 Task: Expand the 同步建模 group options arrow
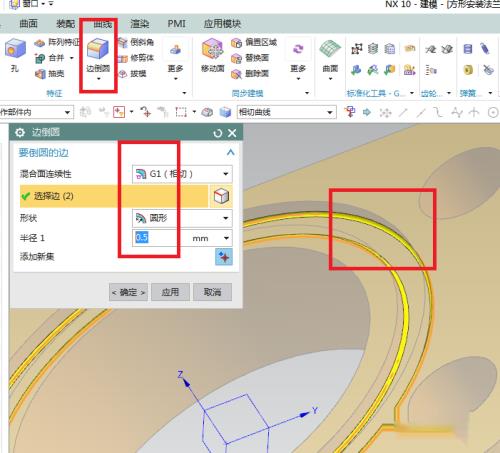307,93
